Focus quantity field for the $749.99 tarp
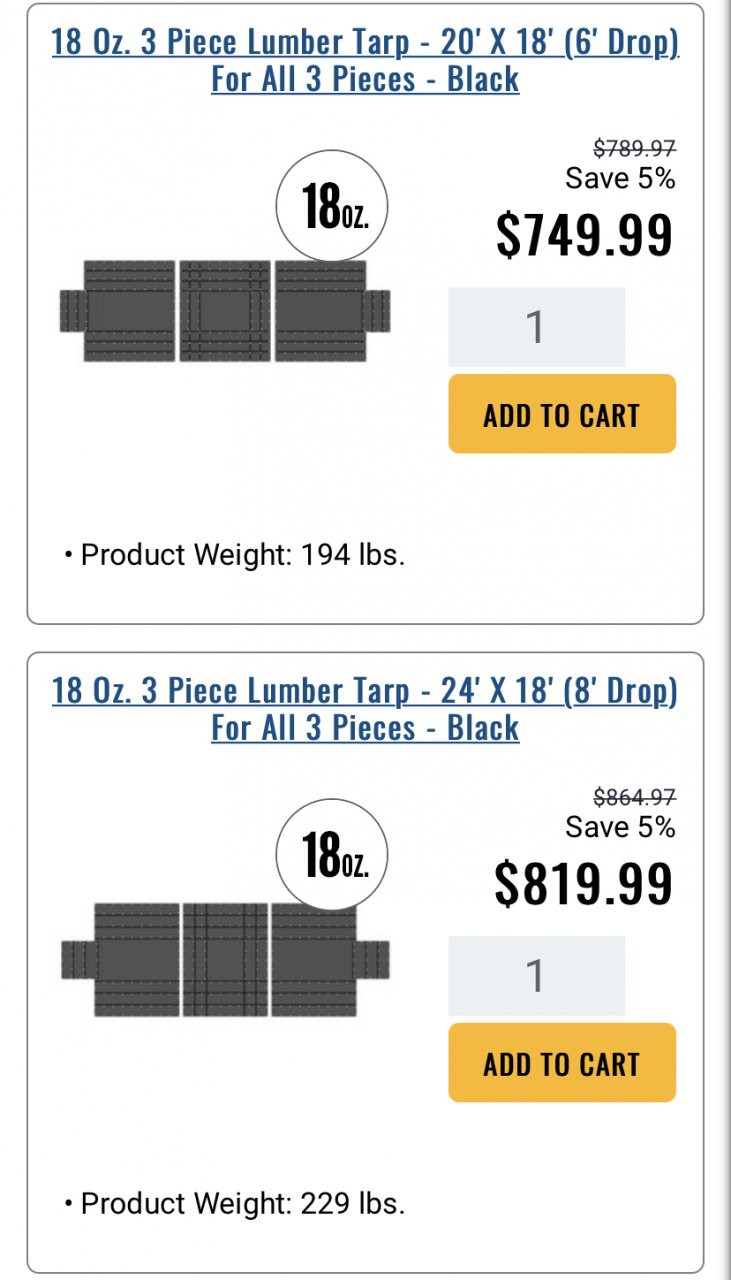The width and height of the screenshot is (731, 1280). click(x=536, y=327)
